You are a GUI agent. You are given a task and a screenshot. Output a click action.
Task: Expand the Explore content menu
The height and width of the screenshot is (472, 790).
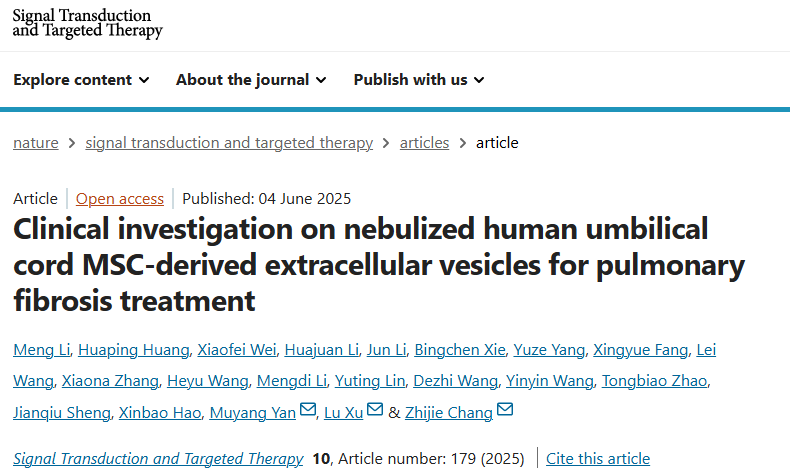pyautogui.click(x=81, y=80)
